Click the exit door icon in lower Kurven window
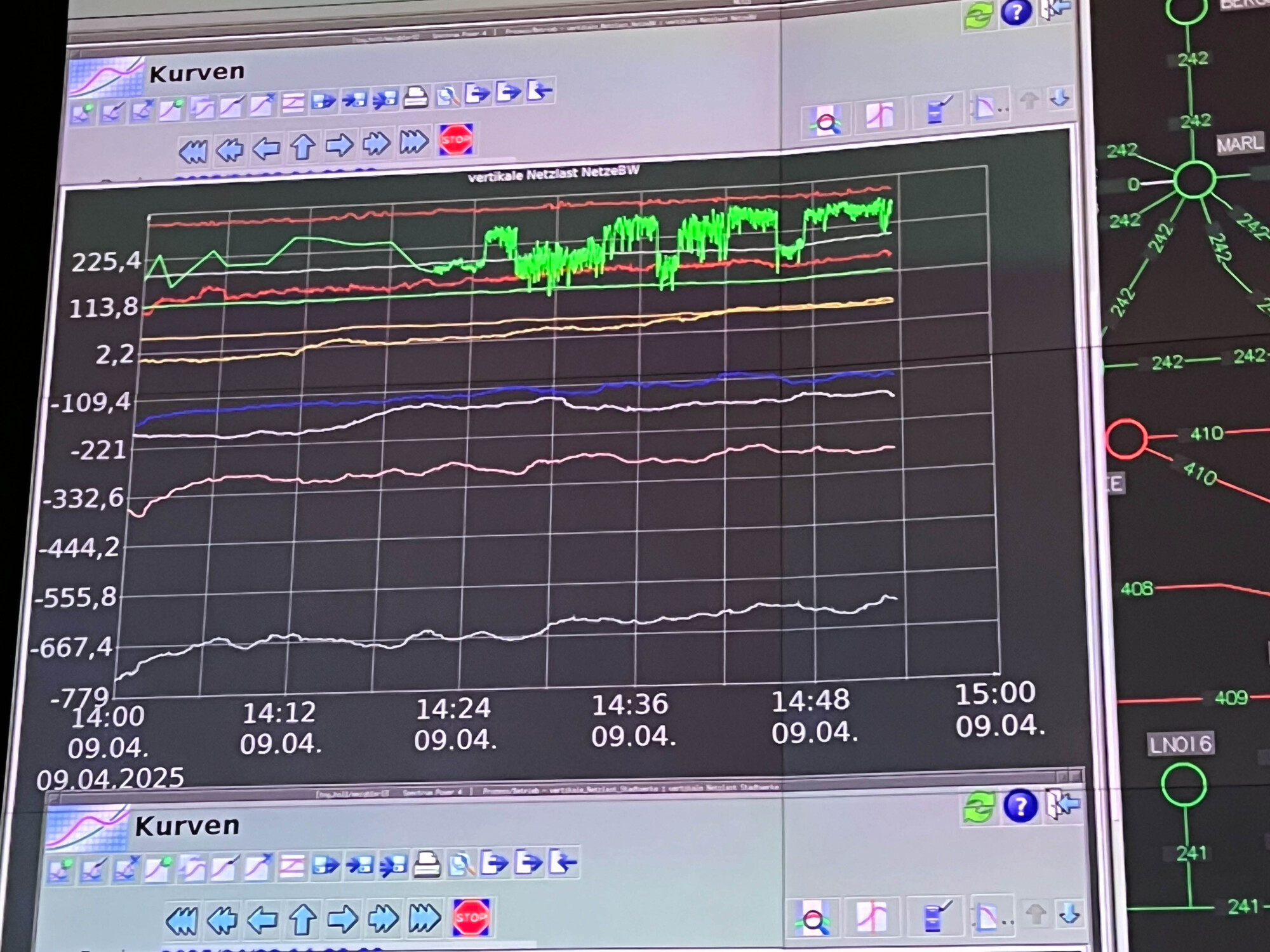Image resolution: width=1270 pixels, height=952 pixels. [x=1063, y=805]
